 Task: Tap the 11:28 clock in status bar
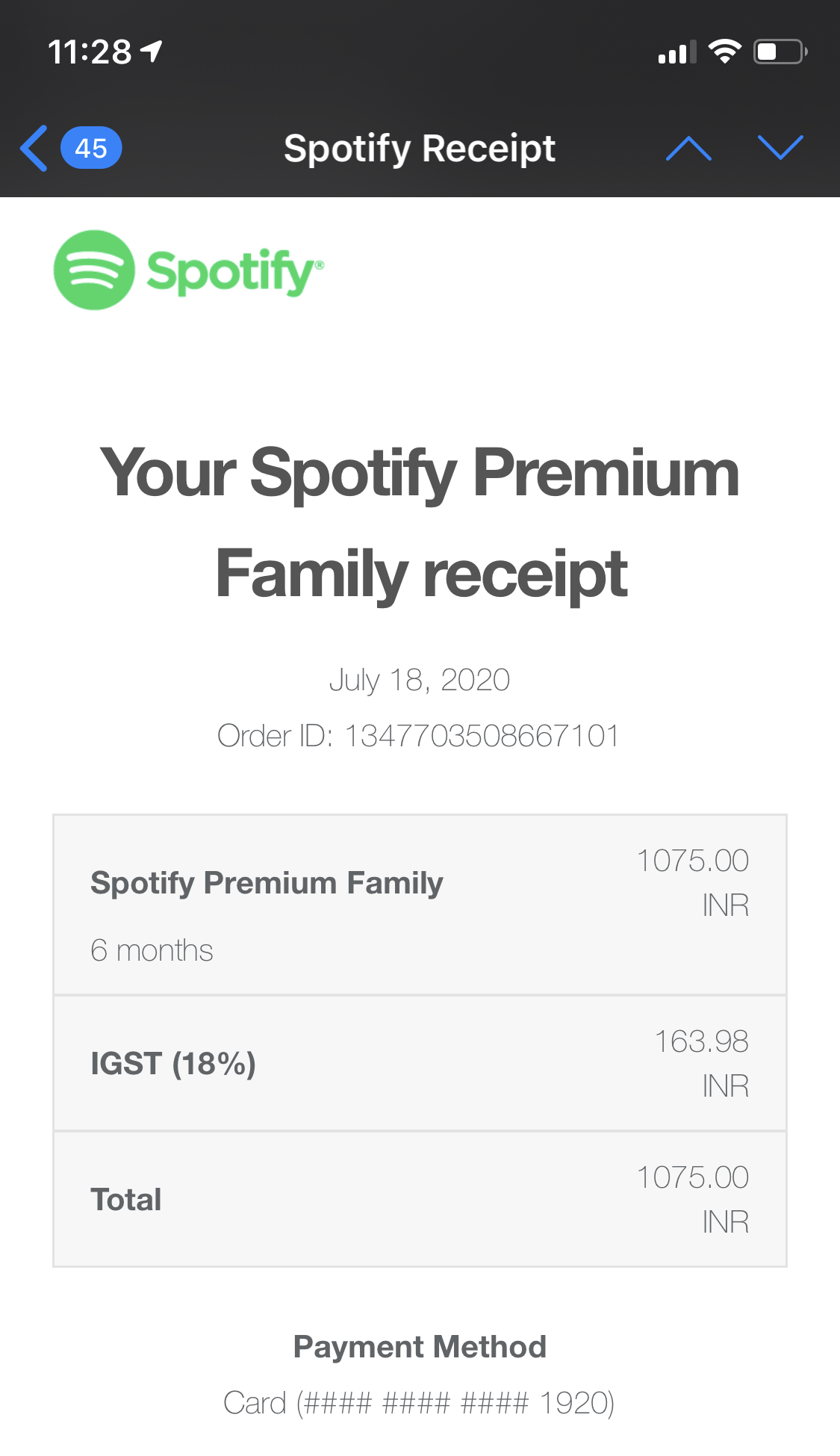point(90,52)
